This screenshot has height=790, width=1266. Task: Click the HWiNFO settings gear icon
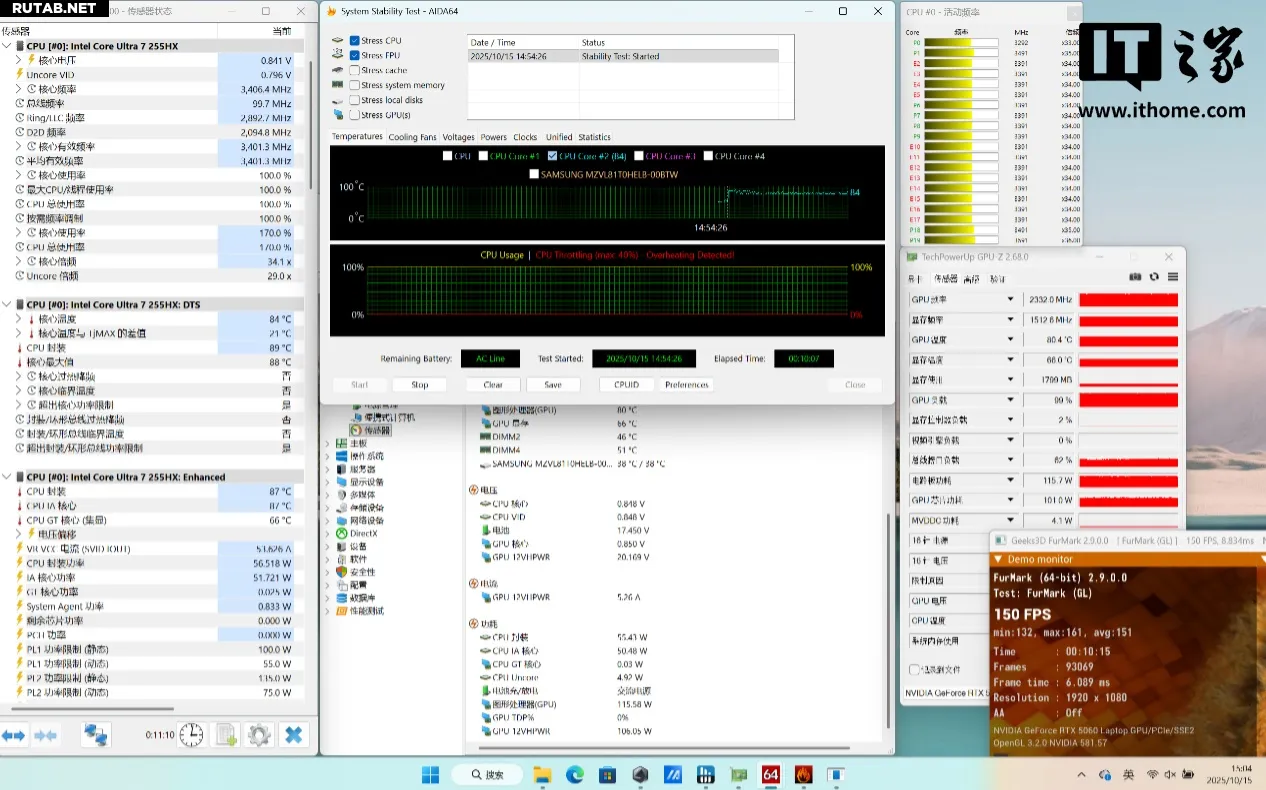tap(259, 735)
